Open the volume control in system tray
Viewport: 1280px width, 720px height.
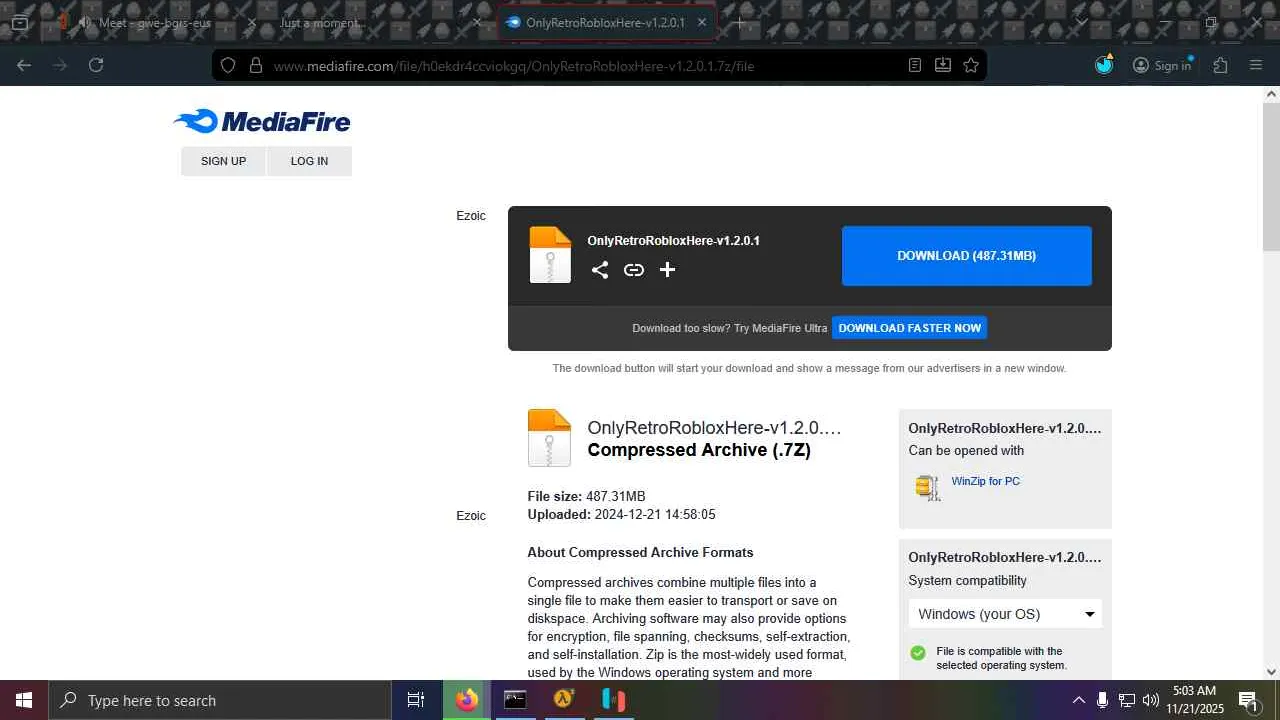(x=1151, y=700)
